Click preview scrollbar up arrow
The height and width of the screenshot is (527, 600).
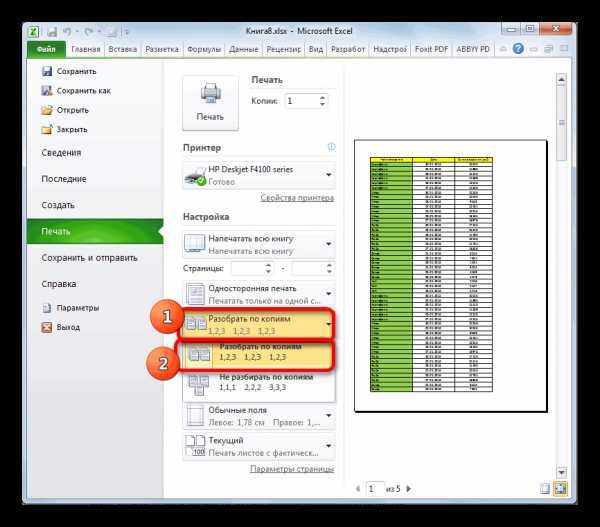561,80
